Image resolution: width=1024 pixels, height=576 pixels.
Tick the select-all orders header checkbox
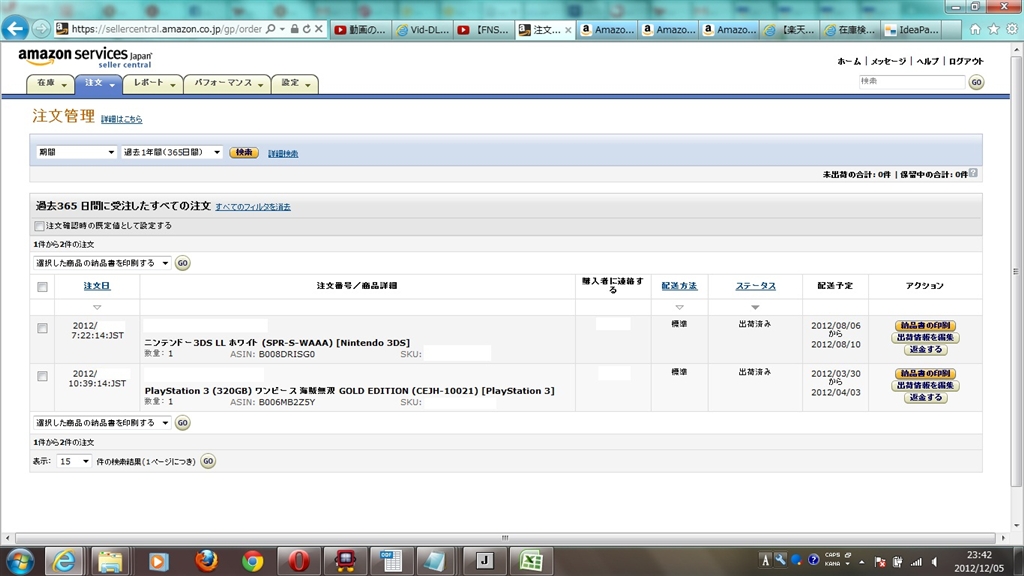coord(42,287)
